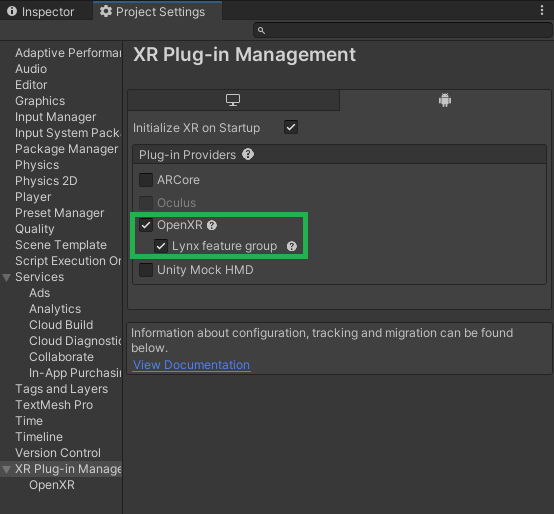Select the Project Settings tab
This screenshot has height=514, width=554.
coord(157,12)
